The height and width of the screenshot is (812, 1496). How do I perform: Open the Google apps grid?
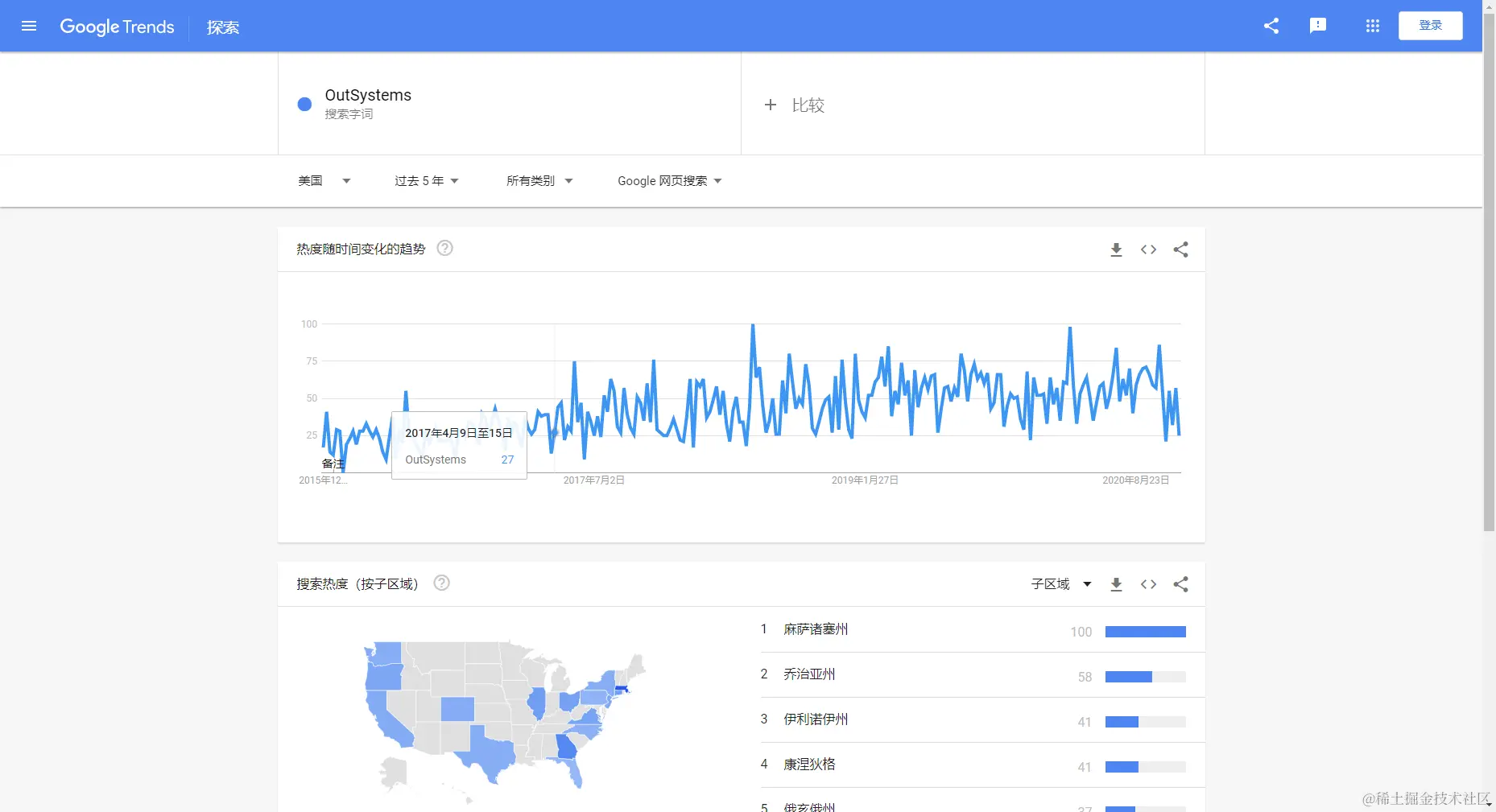(1373, 26)
